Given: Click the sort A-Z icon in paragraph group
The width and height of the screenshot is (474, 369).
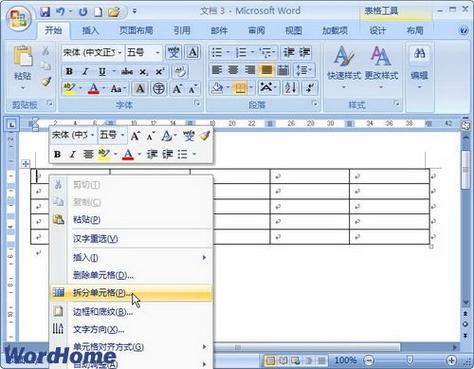Looking at the screenshot, I should coord(290,88).
